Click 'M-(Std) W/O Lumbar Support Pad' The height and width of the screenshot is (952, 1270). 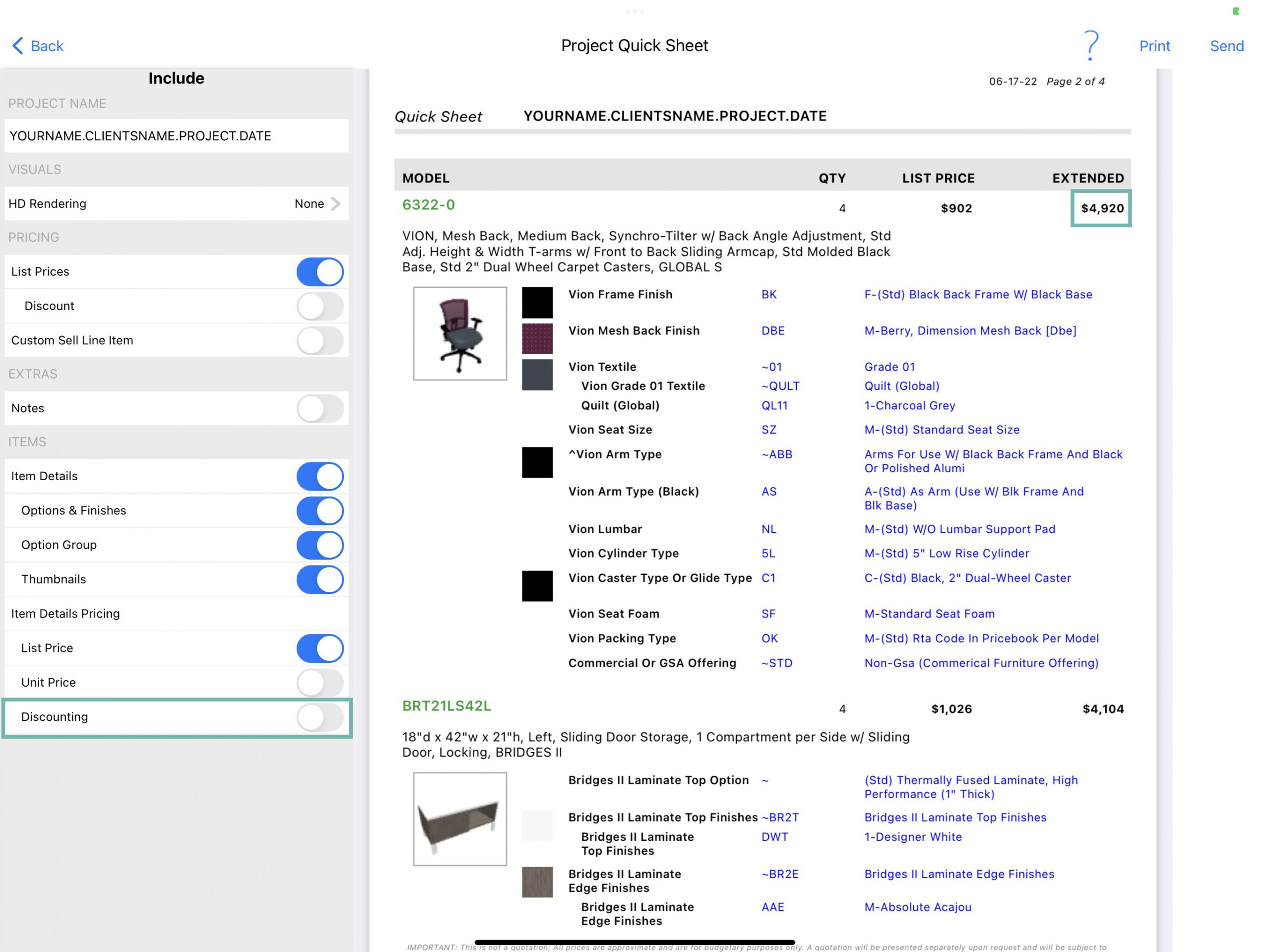(x=959, y=529)
